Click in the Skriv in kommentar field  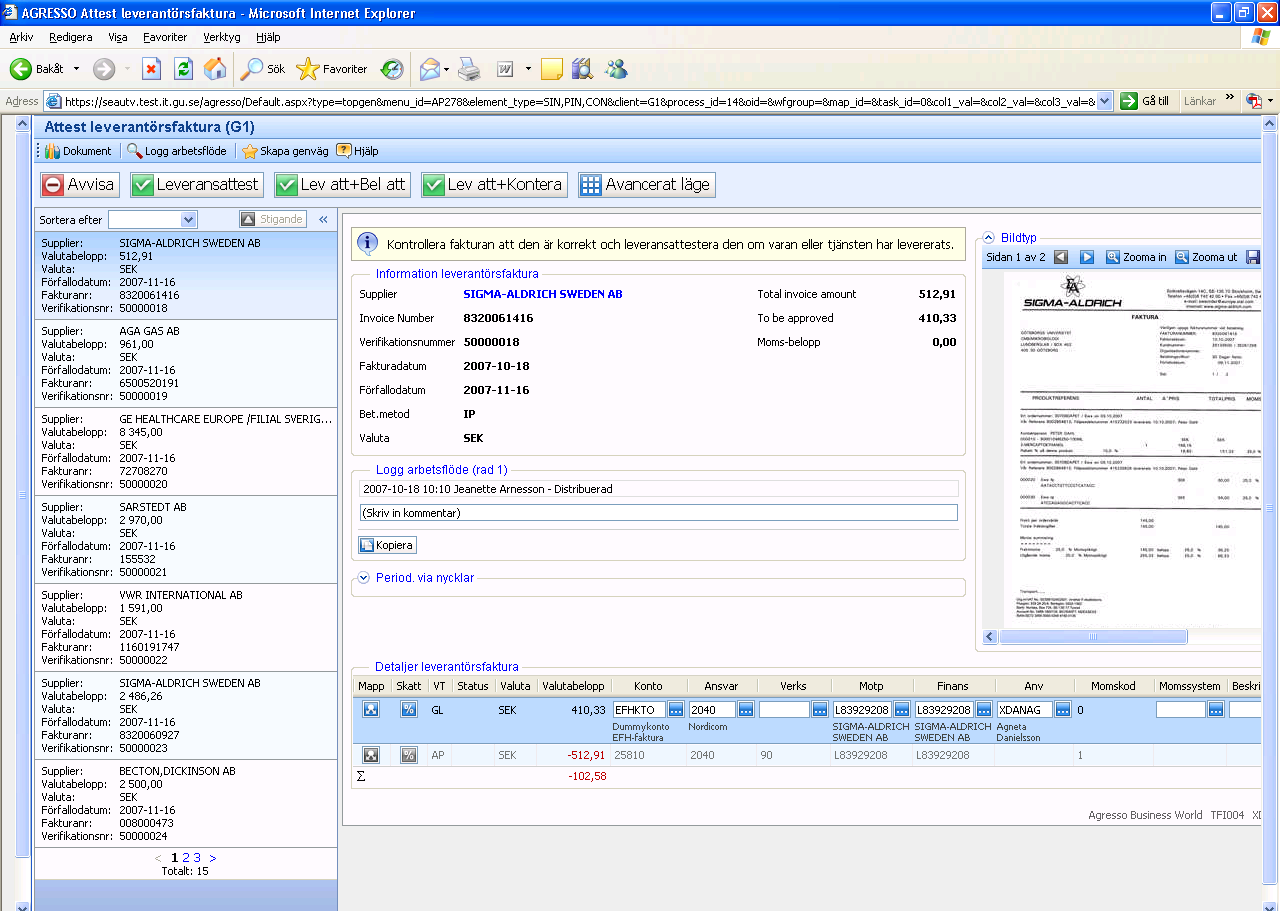pyautogui.click(x=658, y=513)
